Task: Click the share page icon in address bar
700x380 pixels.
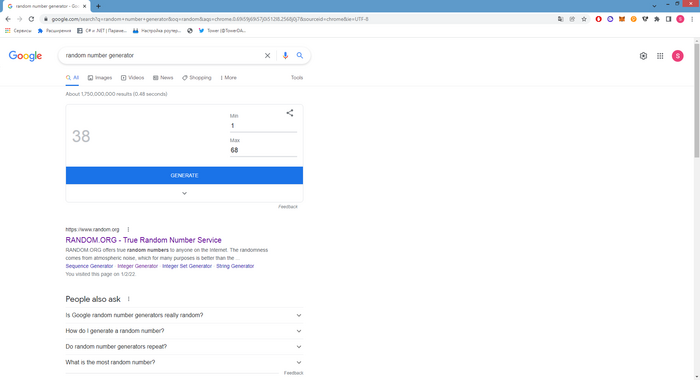Action: 572,19
